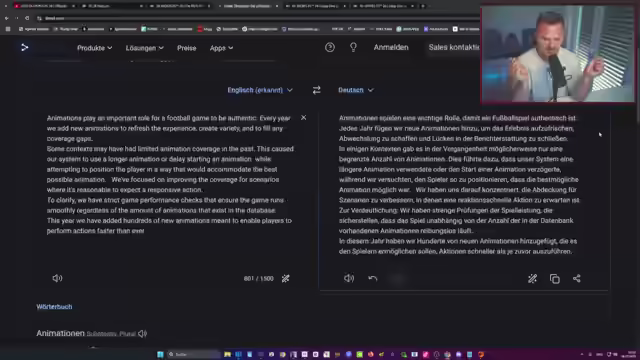Click into the German translation text area

click(x=459, y=184)
